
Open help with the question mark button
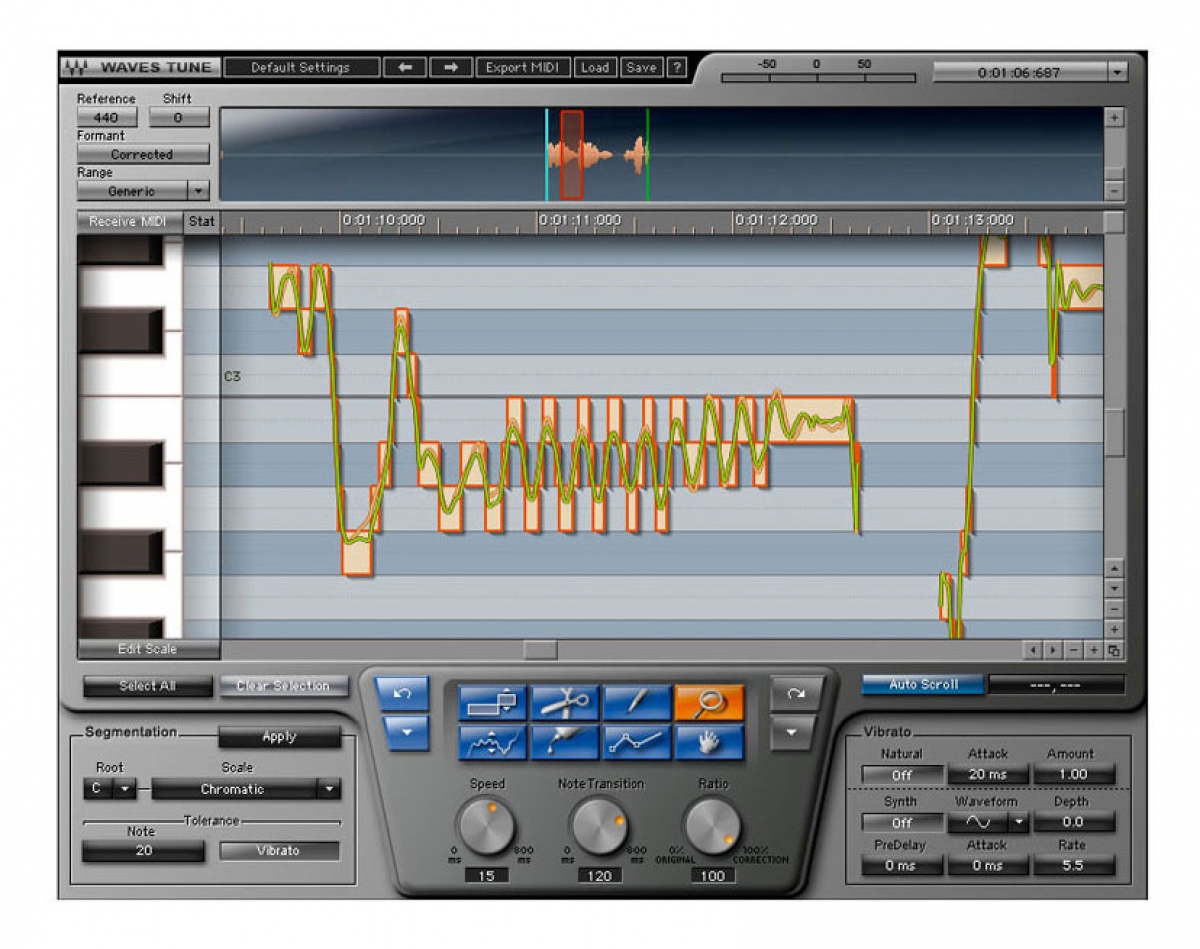click(x=677, y=68)
